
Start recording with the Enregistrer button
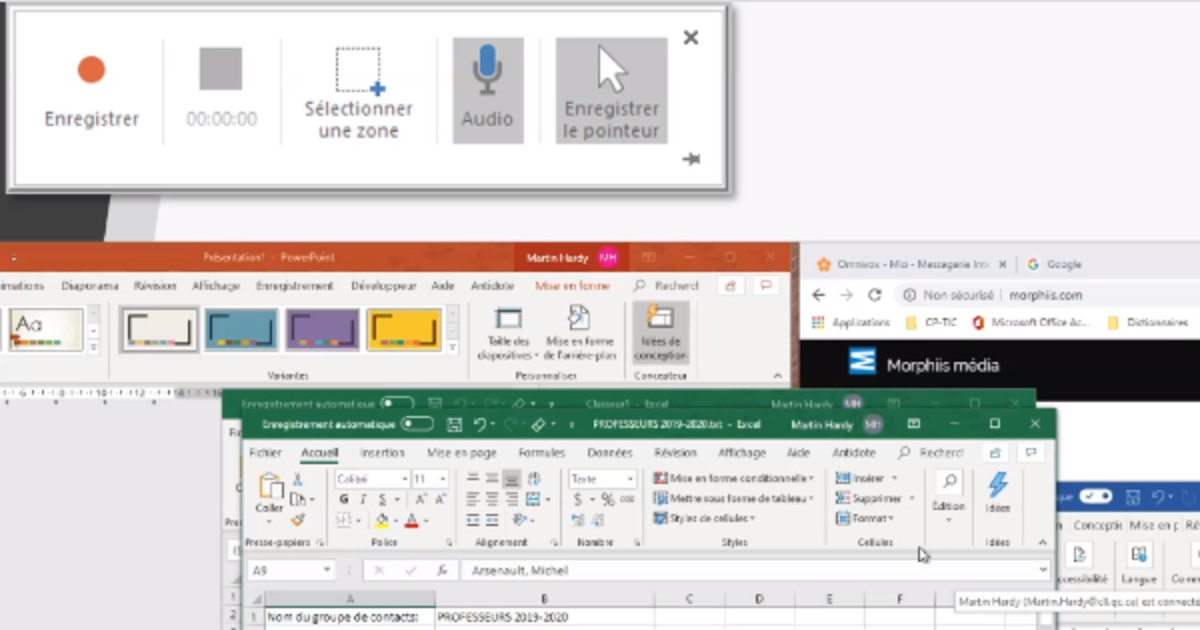(x=91, y=91)
